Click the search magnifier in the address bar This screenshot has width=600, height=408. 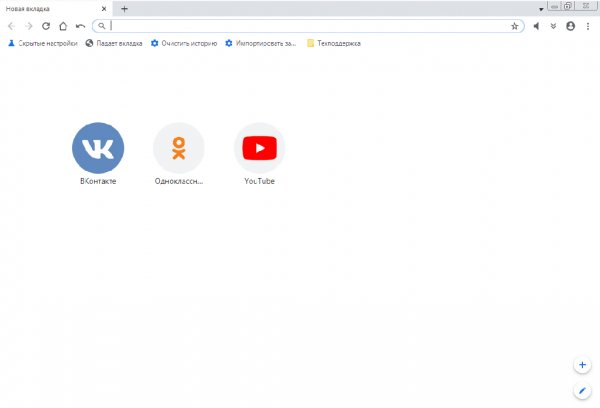click(101, 26)
